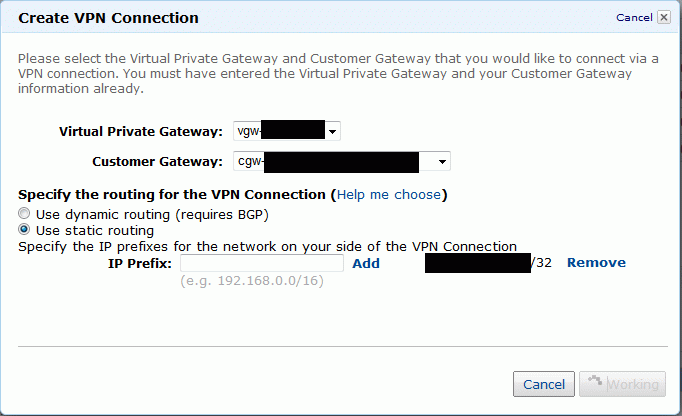Click the Cancel button at the bottom
Image resolution: width=682 pixels, height=416 pixels.
[x=544, y=384]
